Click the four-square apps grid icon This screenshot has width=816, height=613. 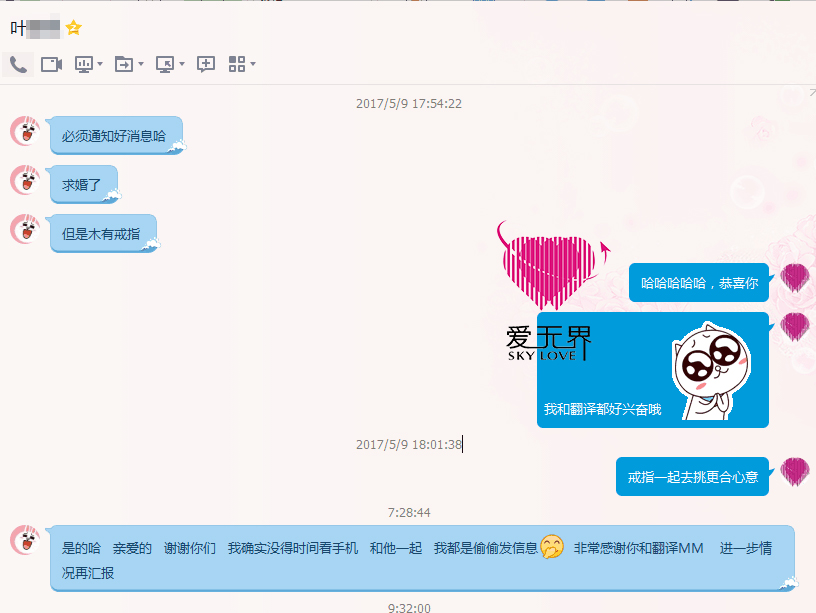(237, 64)
